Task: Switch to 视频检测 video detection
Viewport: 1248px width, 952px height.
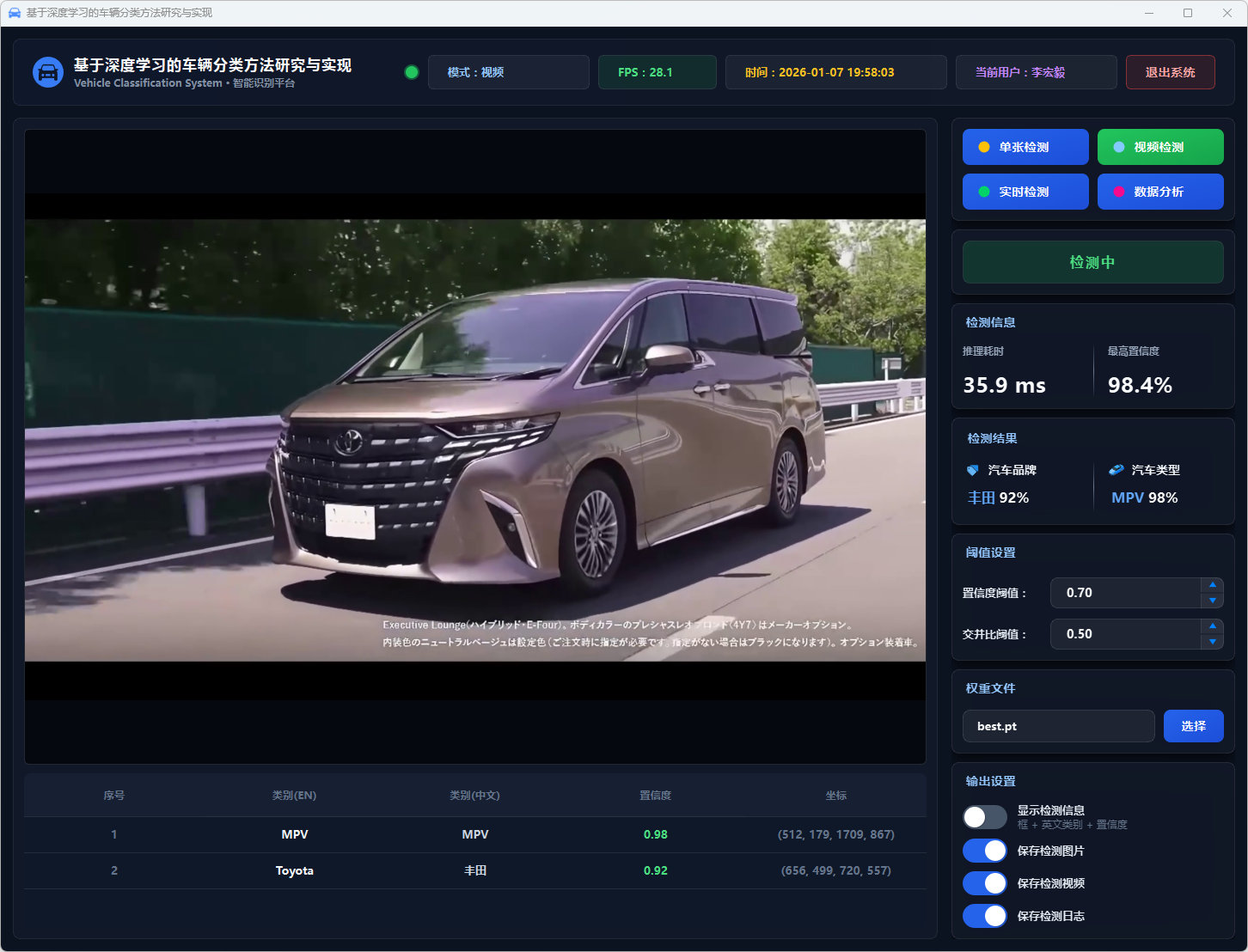Action: click(x=1160, y=147)
